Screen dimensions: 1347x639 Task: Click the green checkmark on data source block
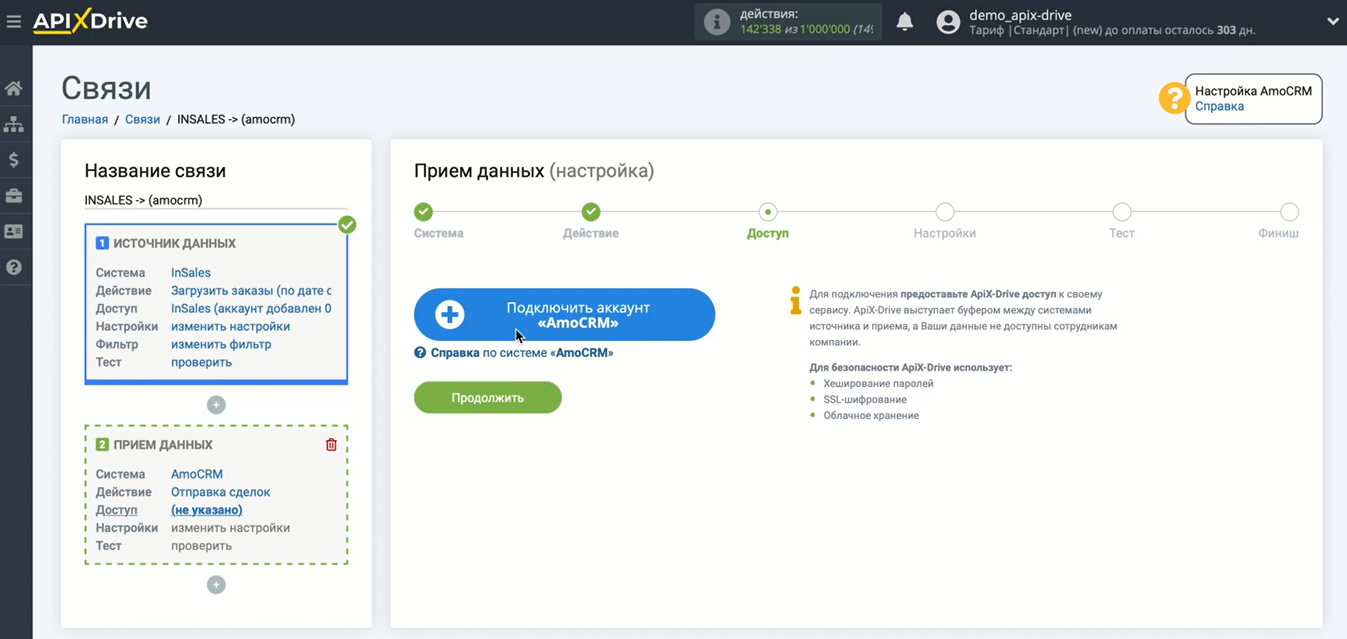pyautogui.click(x=347, y=224)
